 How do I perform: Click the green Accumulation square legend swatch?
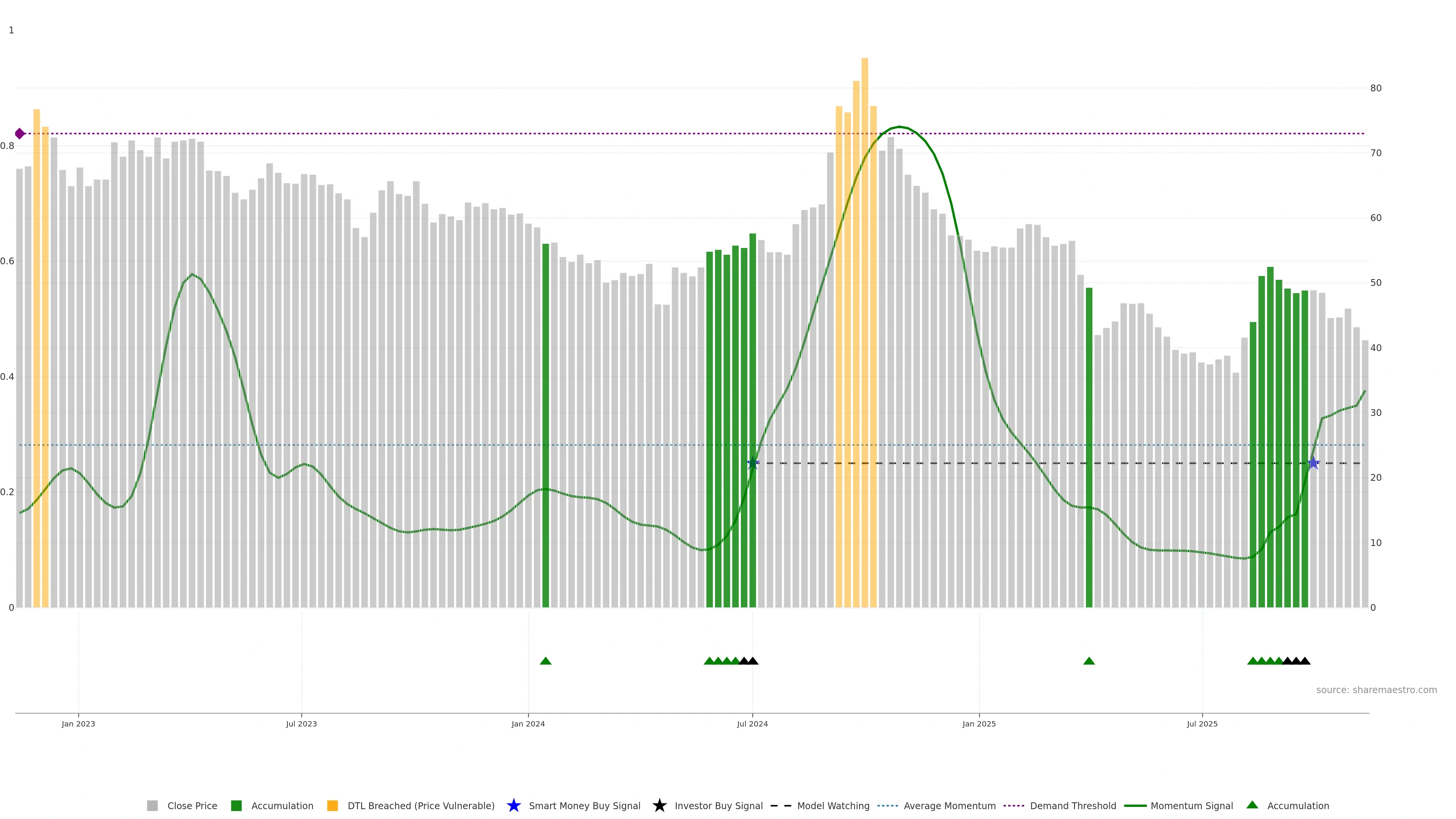tap(236, 806)
